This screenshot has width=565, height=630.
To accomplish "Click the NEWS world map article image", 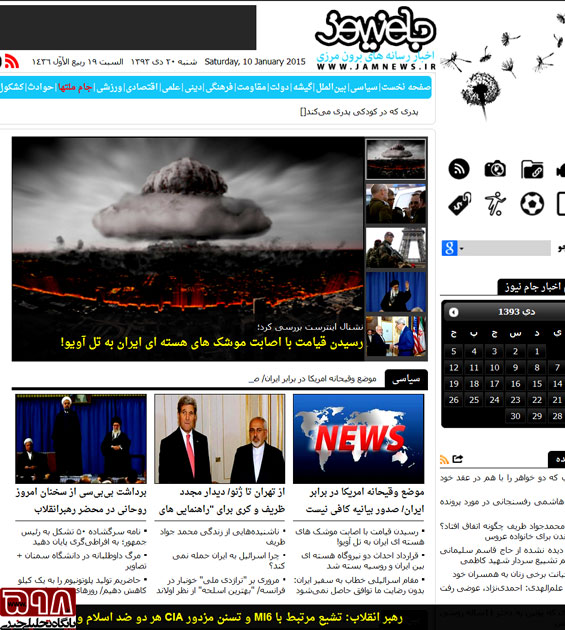I will pyautogui.click(x=358, y=439).
